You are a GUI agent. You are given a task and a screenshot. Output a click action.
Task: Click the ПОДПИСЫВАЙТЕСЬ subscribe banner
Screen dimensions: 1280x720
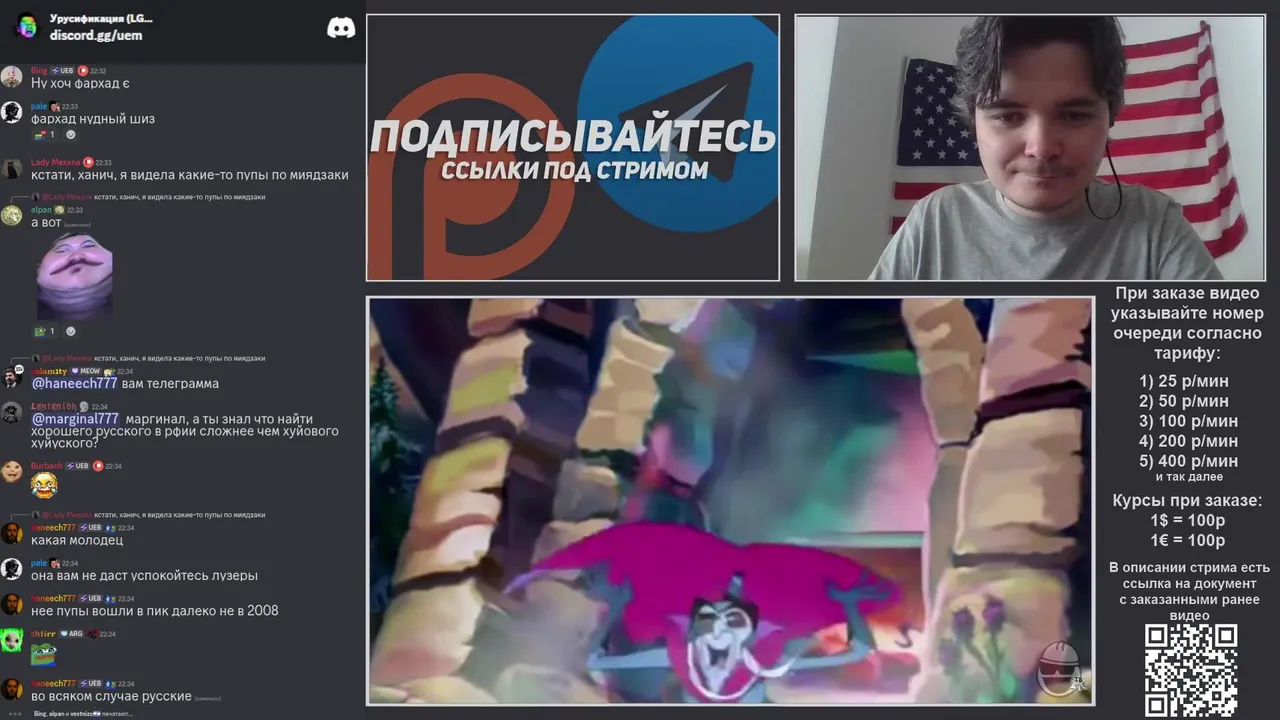pyautogui.click(x=573, y=136)
